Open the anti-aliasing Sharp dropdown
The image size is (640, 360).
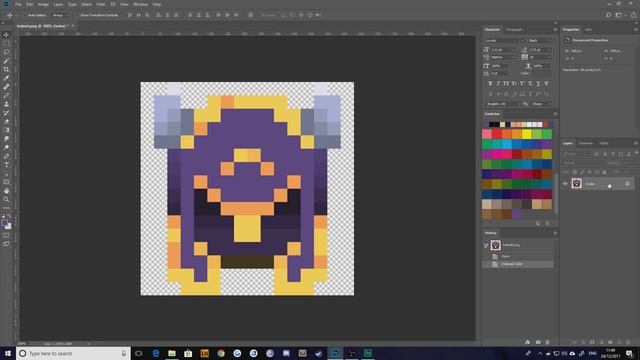[541, 104]
